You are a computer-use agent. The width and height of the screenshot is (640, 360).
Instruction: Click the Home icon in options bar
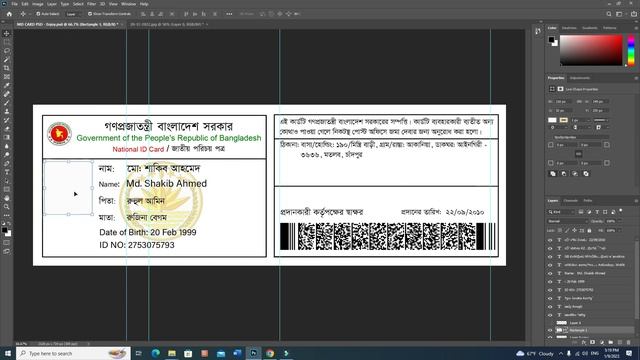pyautogui.click(x=9, y=14)
